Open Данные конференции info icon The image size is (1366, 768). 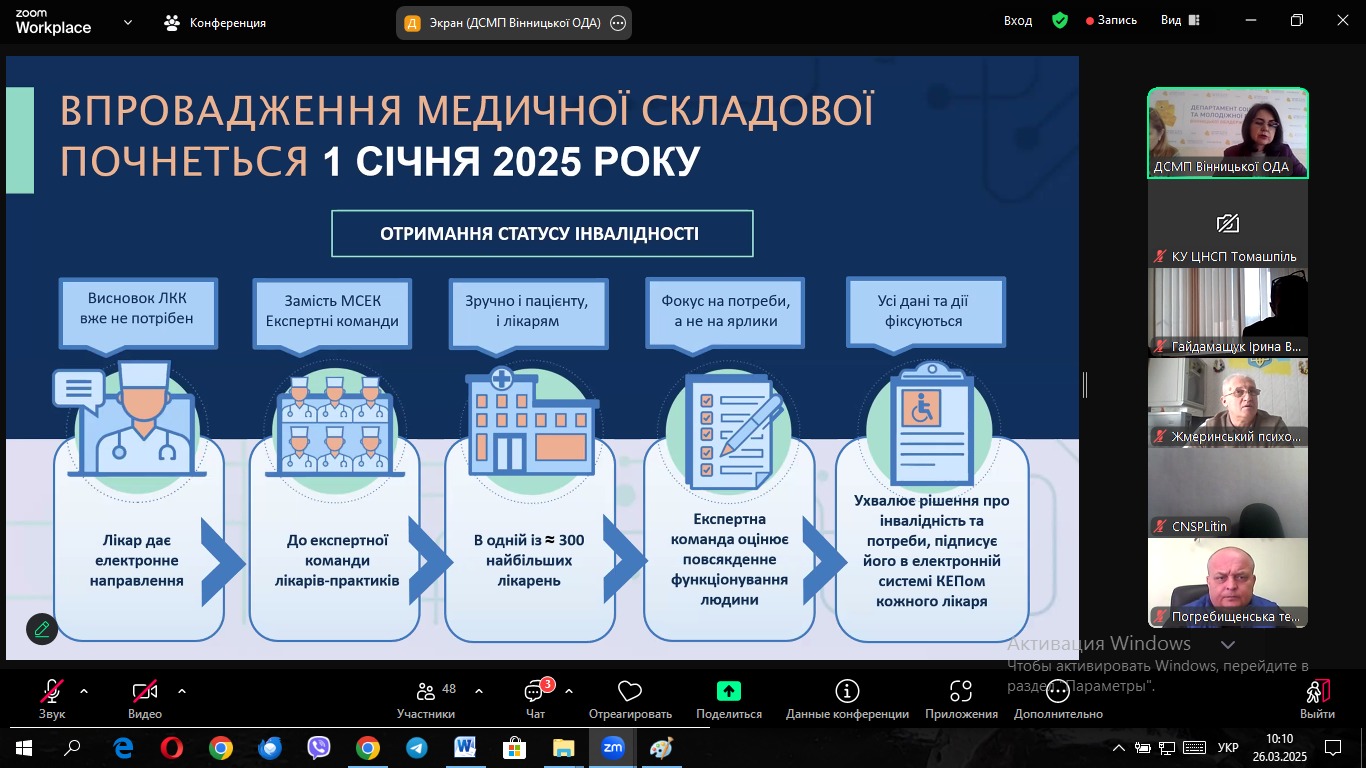pyautogui.click(x=847, y=691)
